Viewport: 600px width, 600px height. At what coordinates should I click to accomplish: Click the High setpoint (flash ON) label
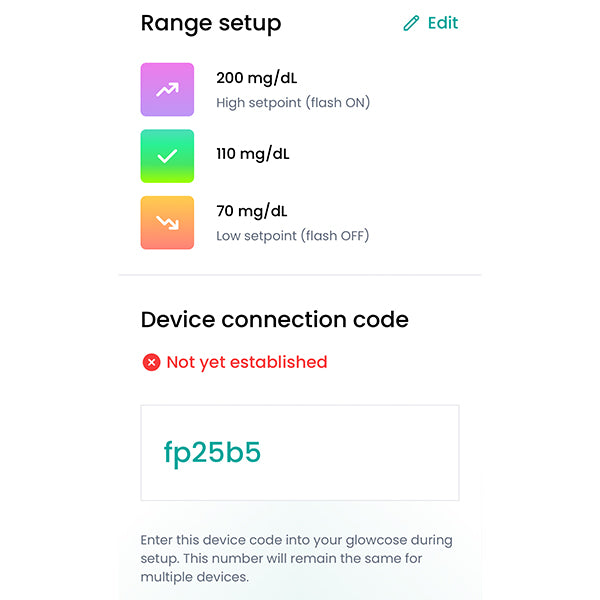(293, 102)
